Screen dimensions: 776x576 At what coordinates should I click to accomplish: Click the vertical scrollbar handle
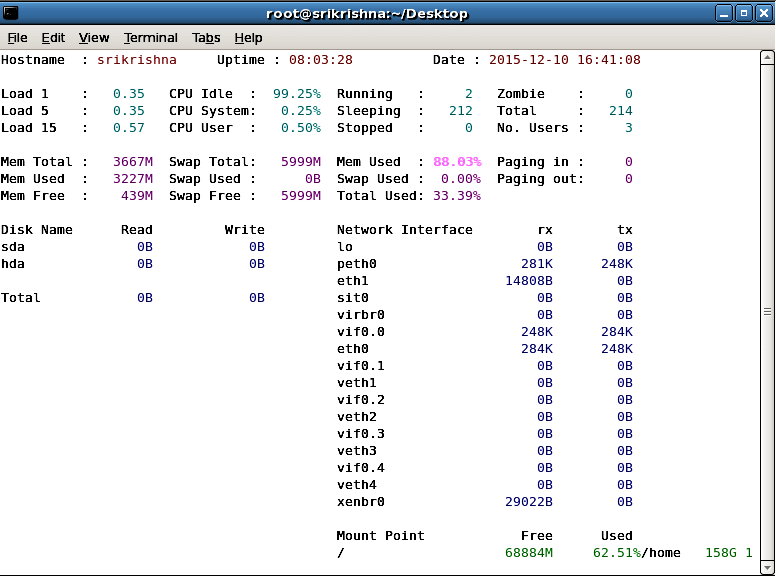click(x=767, y=312)
